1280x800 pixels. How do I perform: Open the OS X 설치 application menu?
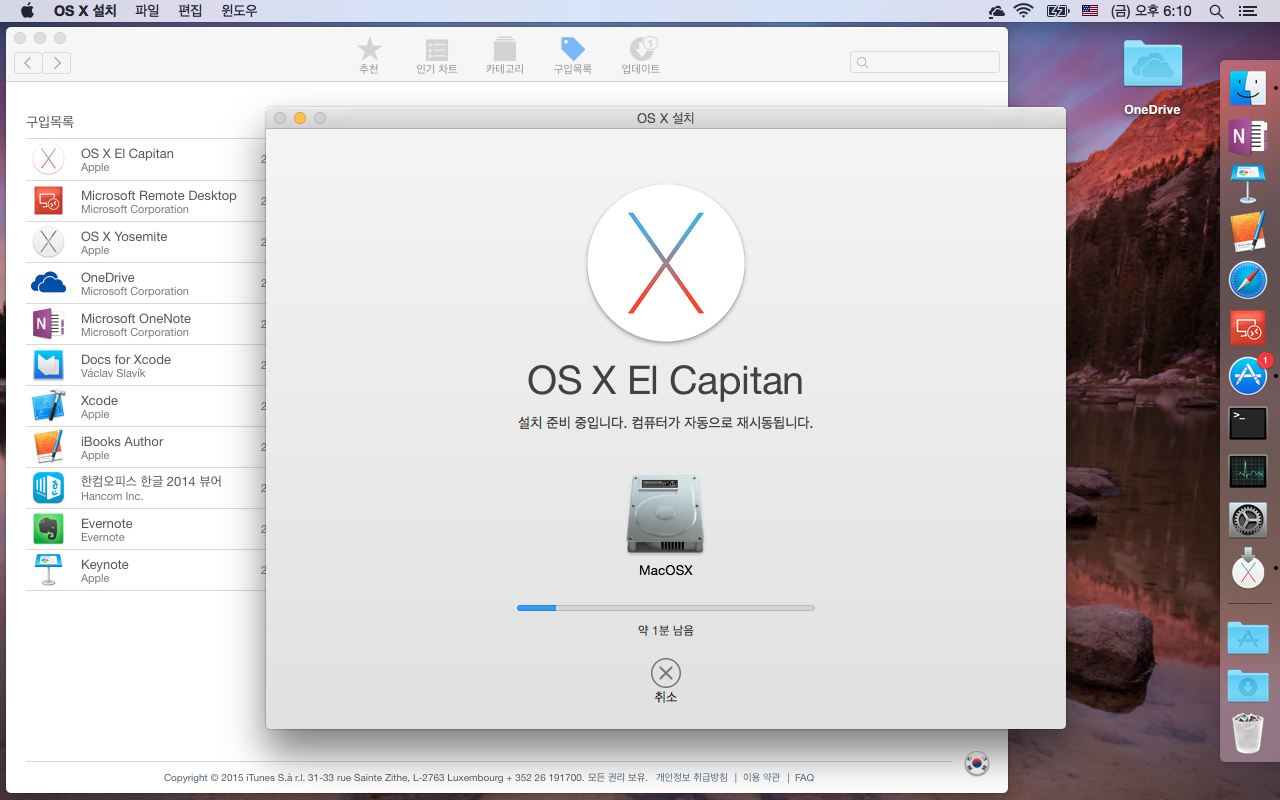tap(85, 11)
